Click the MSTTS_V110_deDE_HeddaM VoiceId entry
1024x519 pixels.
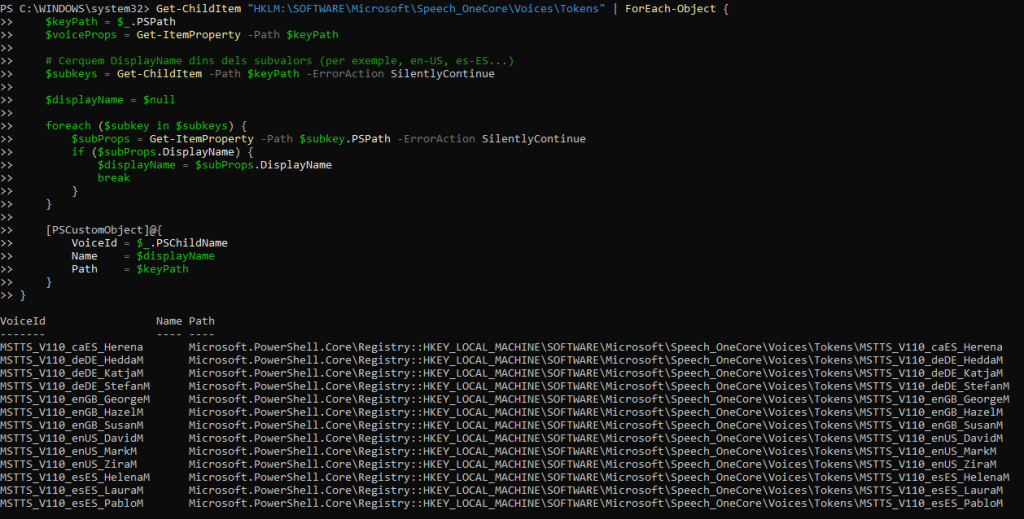click(x=72, y=360)
